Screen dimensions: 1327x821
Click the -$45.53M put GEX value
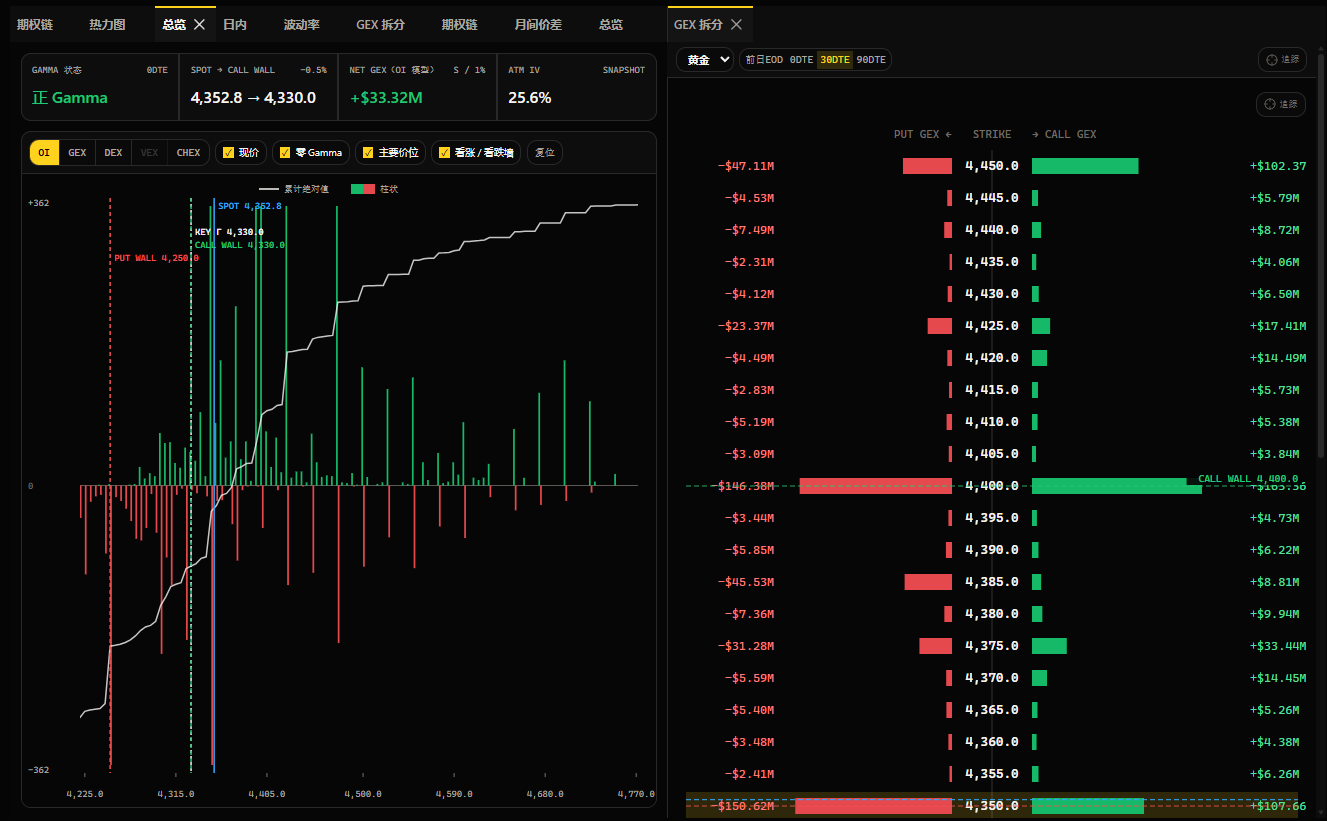click(x=746, y=582)
